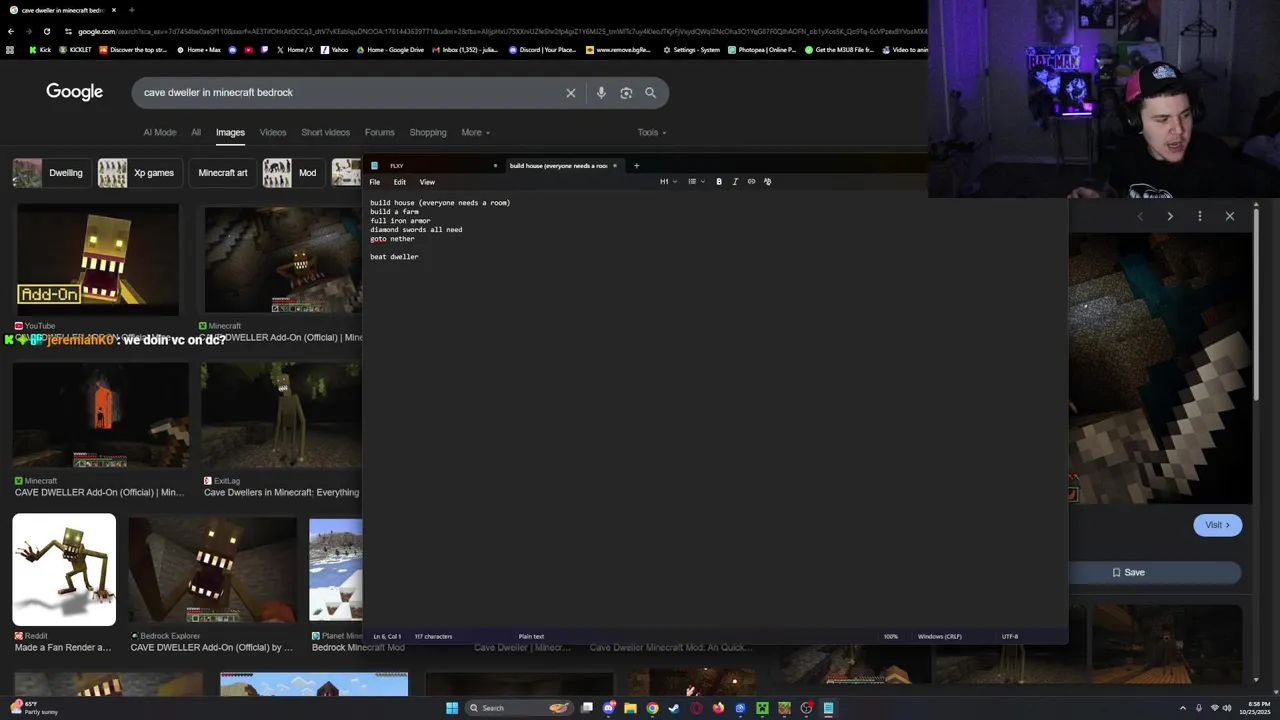Toggle italic formatting in Notepad
The width and height of the screenshot is (1280, 720).
[x=735, y=182]
